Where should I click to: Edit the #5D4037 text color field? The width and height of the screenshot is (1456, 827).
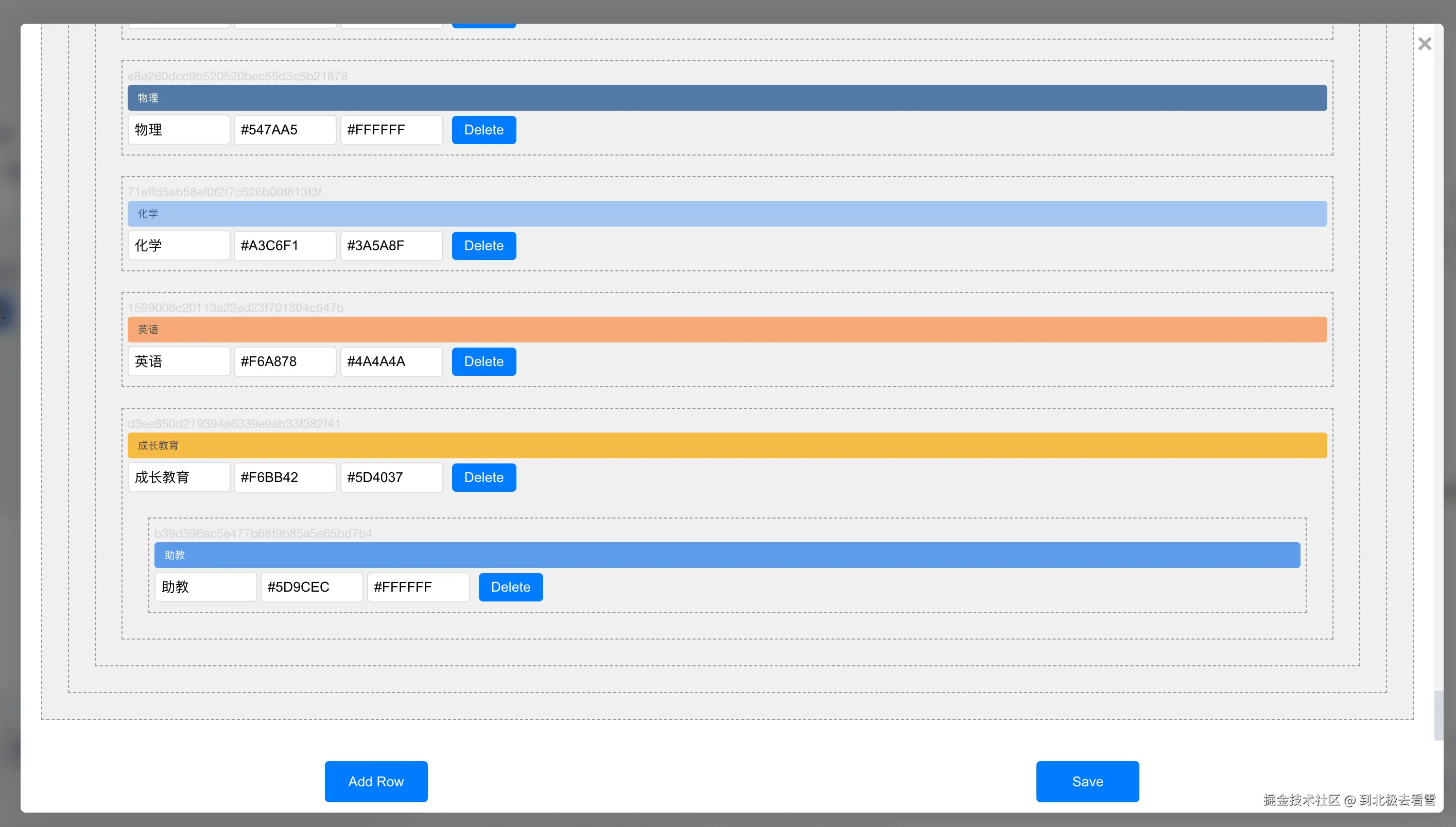(x=391, y=477)
